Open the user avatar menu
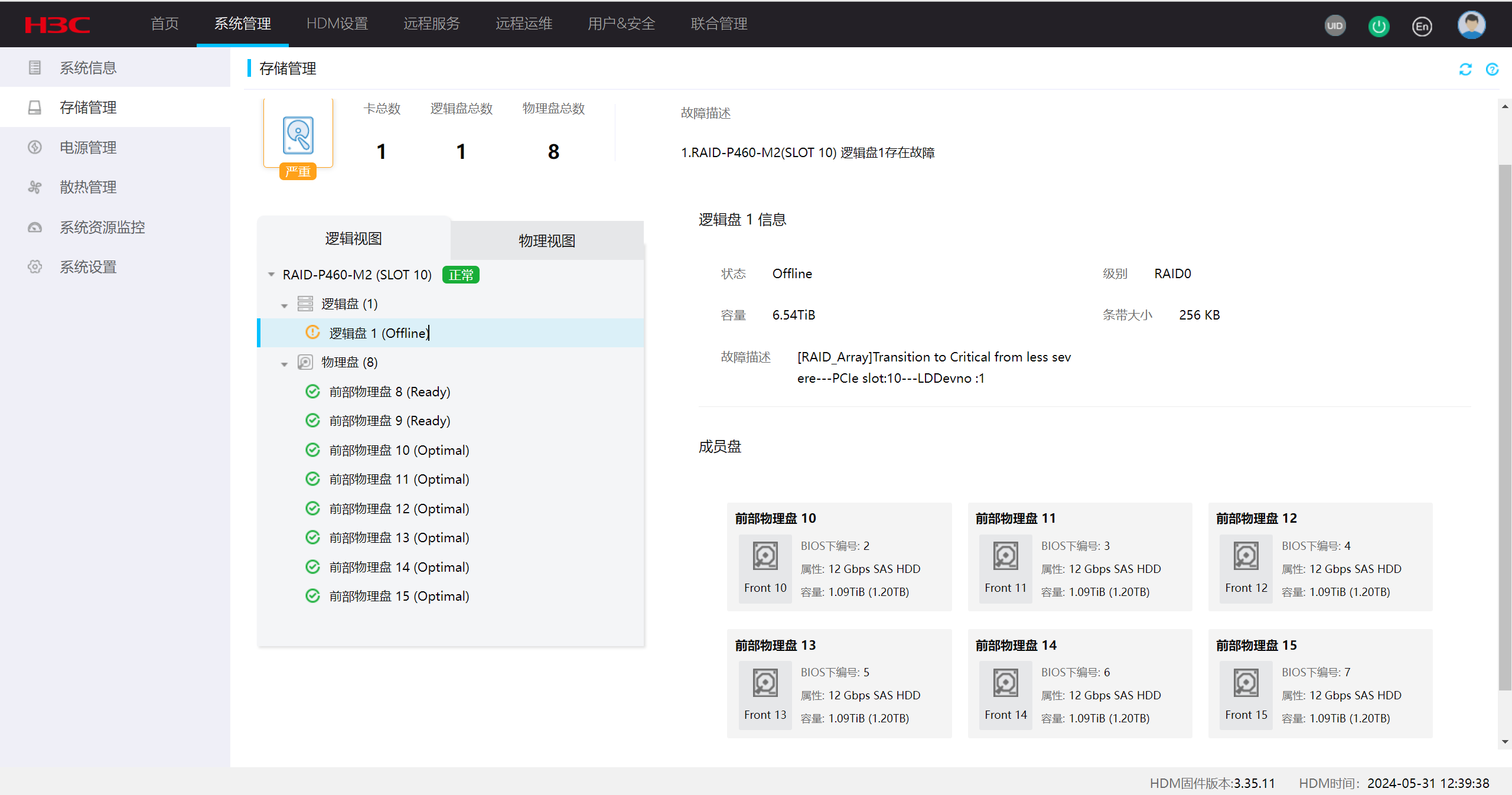 [1471, 25]
